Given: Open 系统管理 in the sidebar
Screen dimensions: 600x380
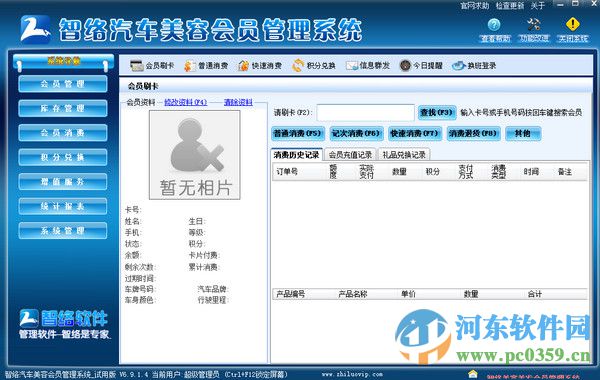Looking at the screenshot, I should coord(63,231).
